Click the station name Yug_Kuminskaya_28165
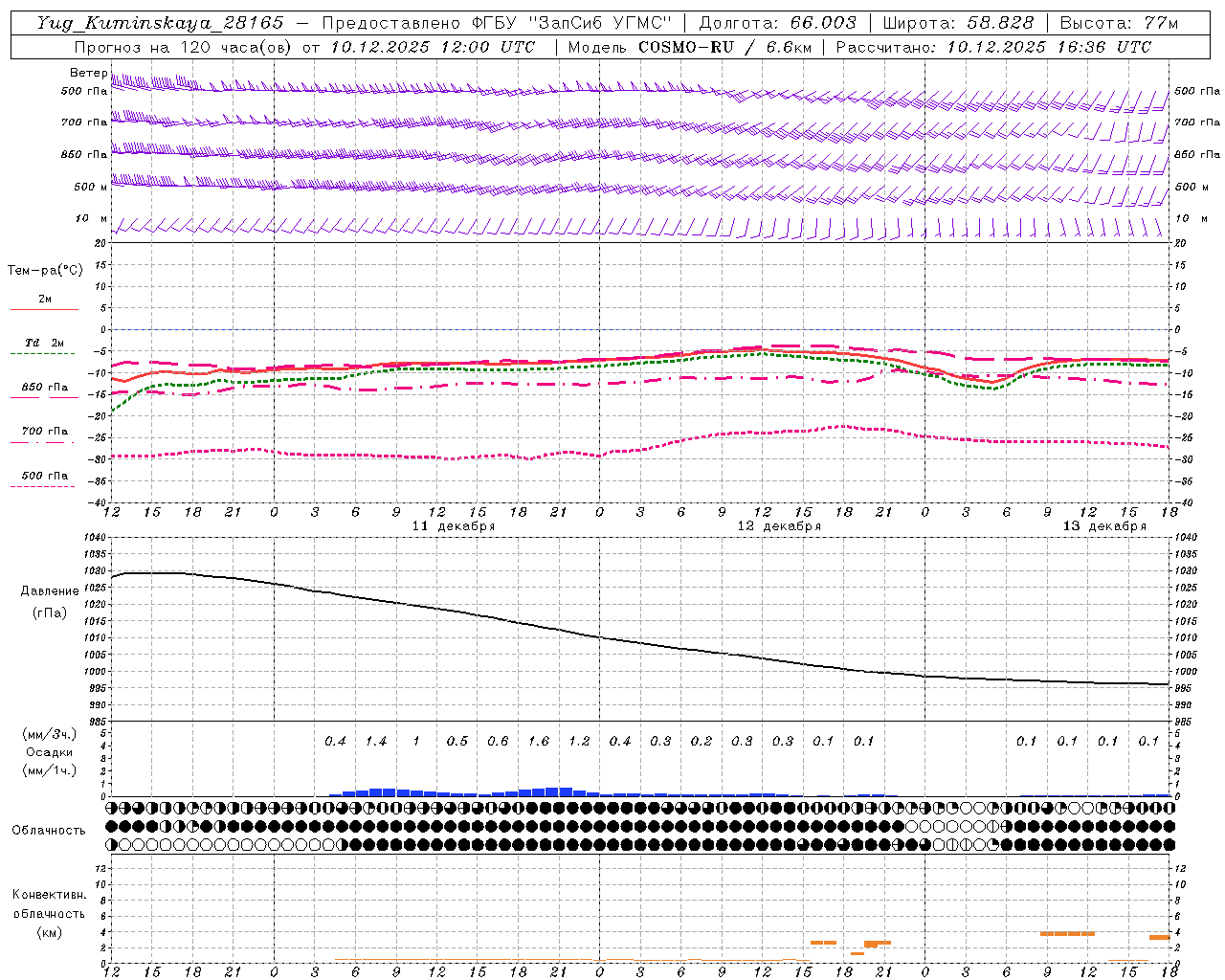Image resolution: width=1225 pixels, height=980 pixels. pyautogui.click(x=161, y=23)
